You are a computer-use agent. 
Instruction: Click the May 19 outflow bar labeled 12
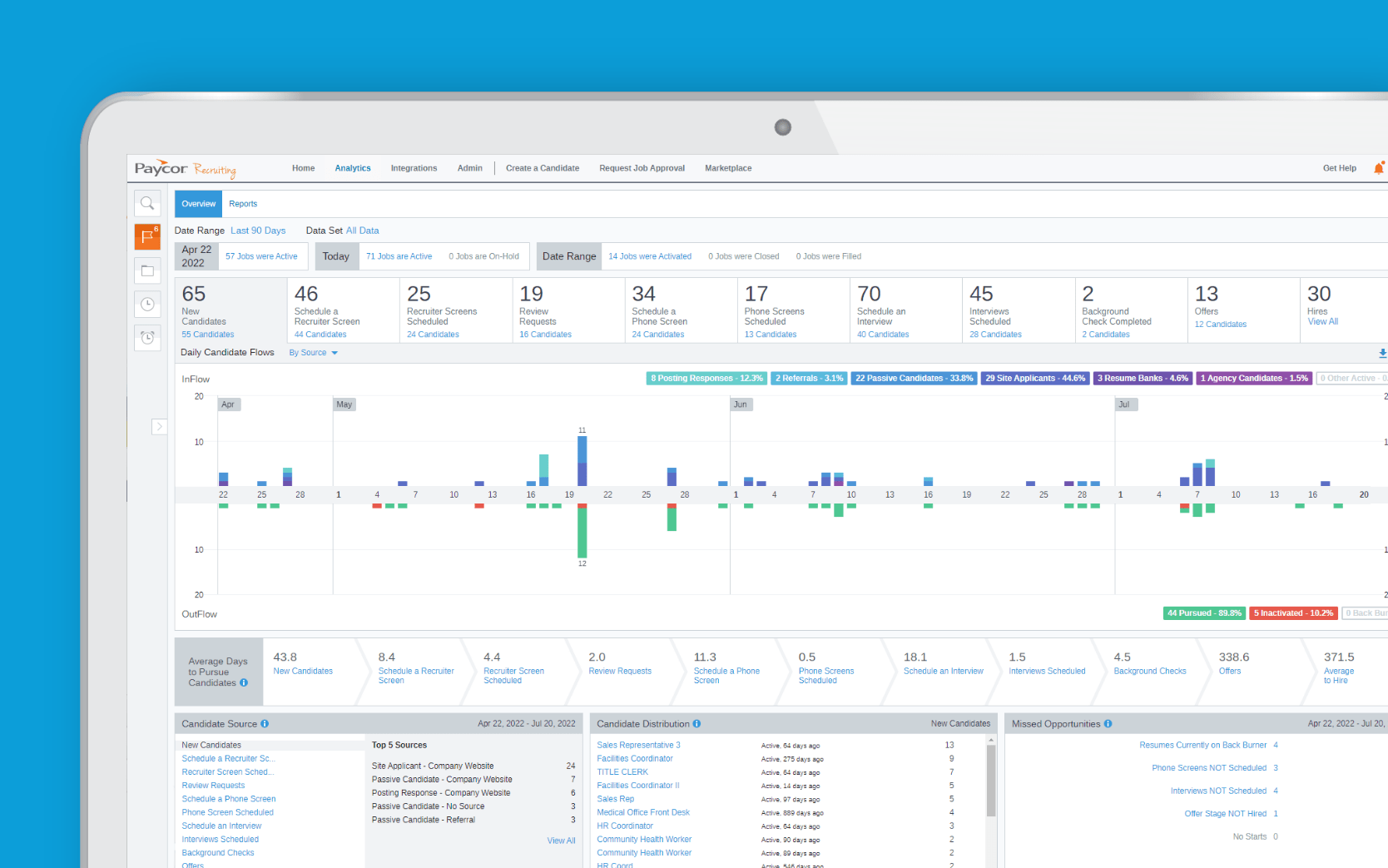[x=582, y=530]
